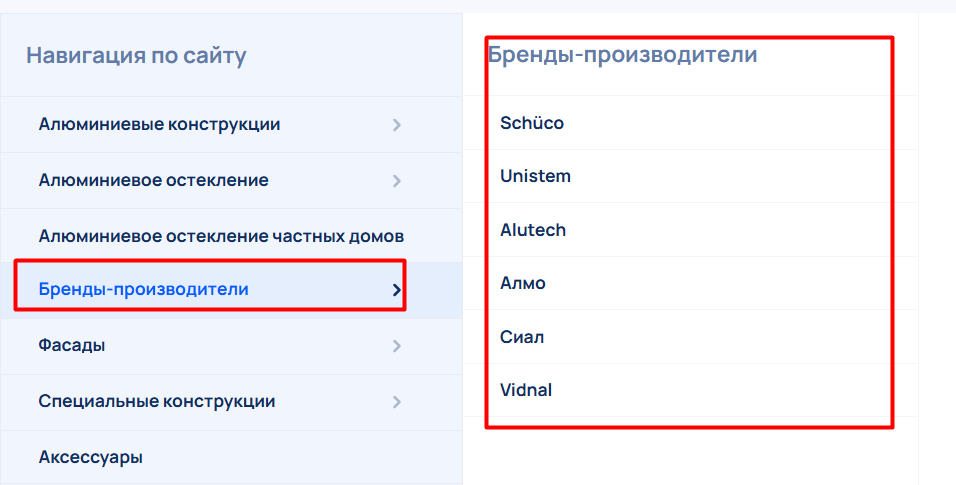Open Алюминиевые конструкции menu item
The image size is (956, 485).
(159, 125)
